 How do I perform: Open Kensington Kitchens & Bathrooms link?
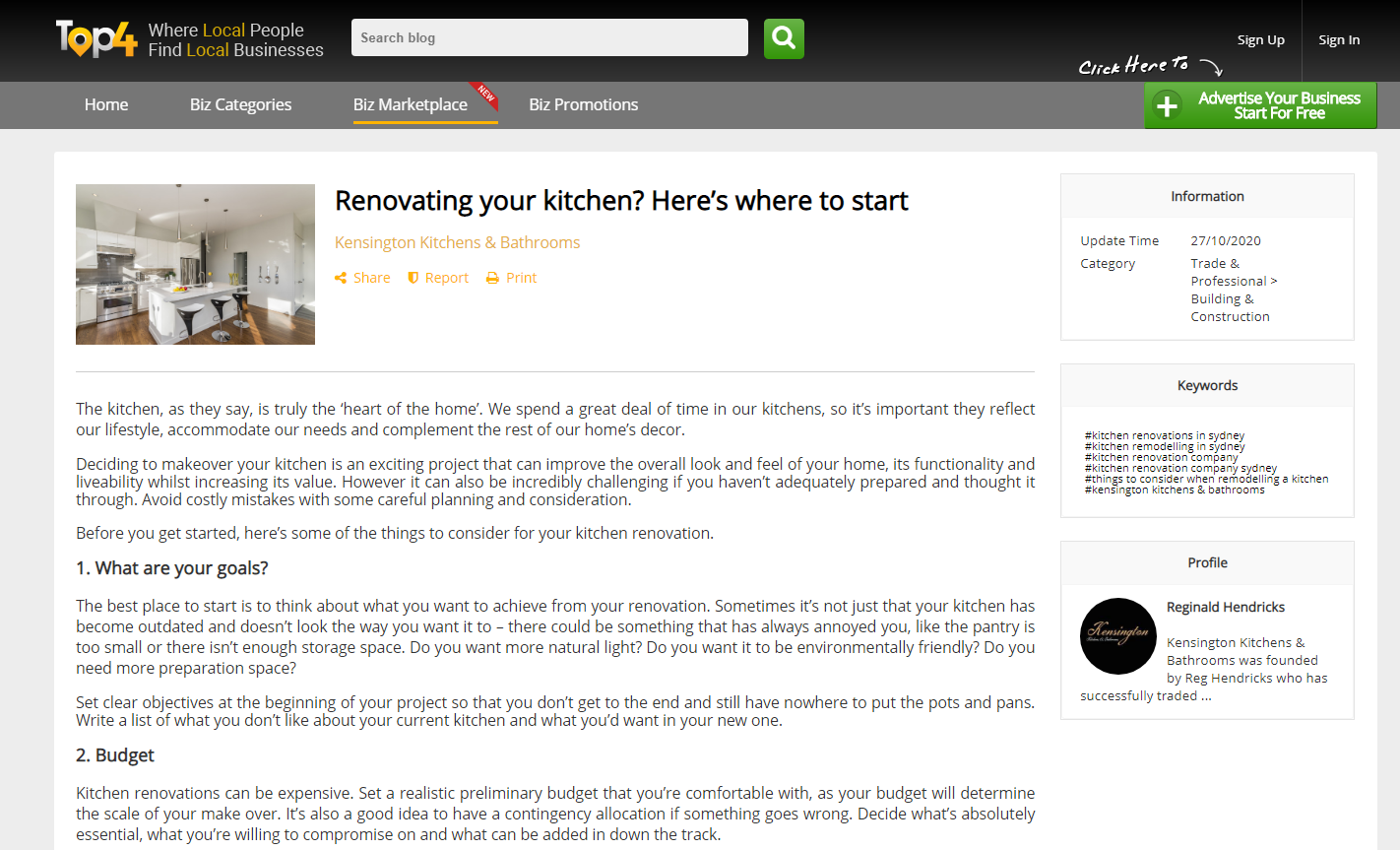coord(457,242)
